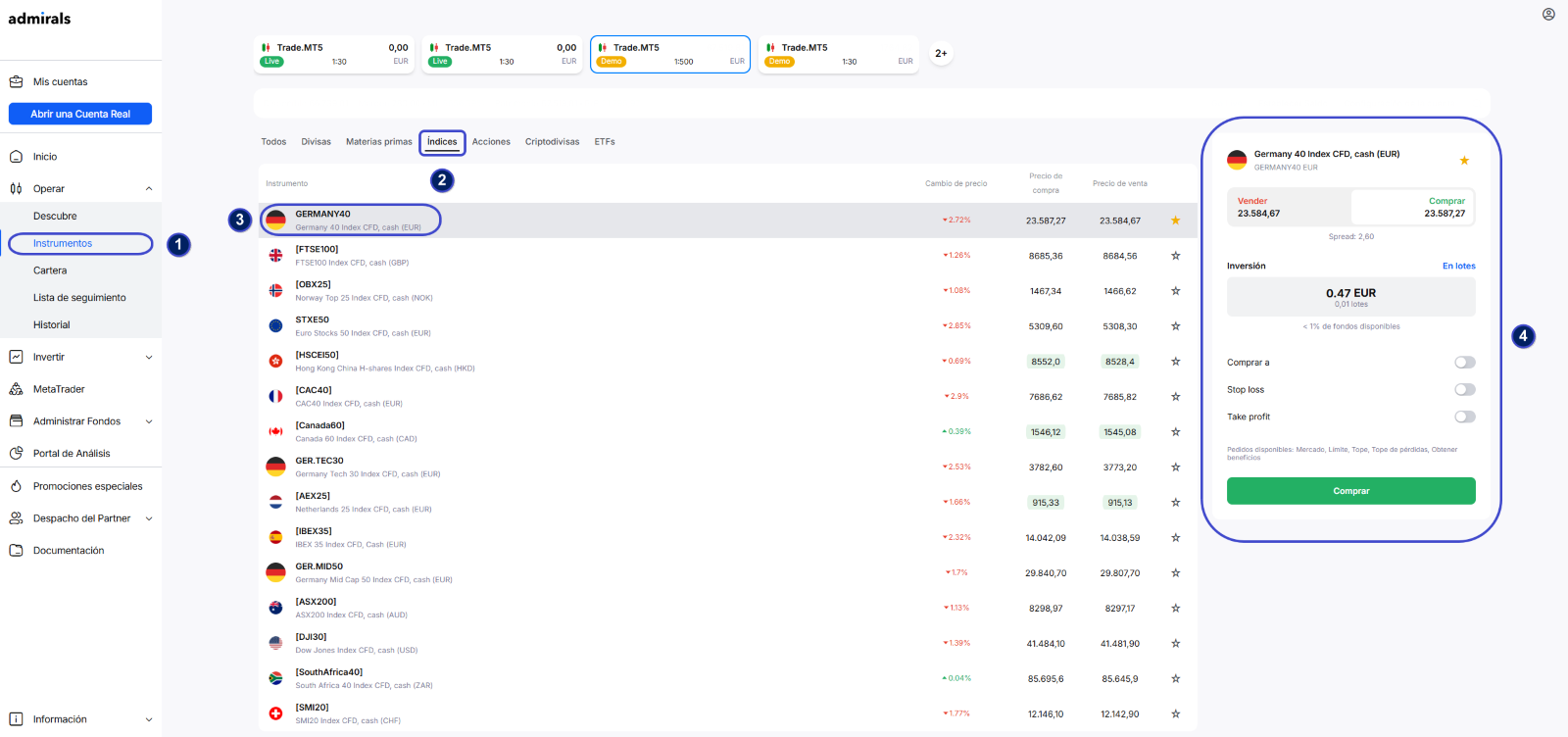The height and width of the screenshot is (737, 1568).
Task: Open the user profile icon
Action: click(1548, 15)
